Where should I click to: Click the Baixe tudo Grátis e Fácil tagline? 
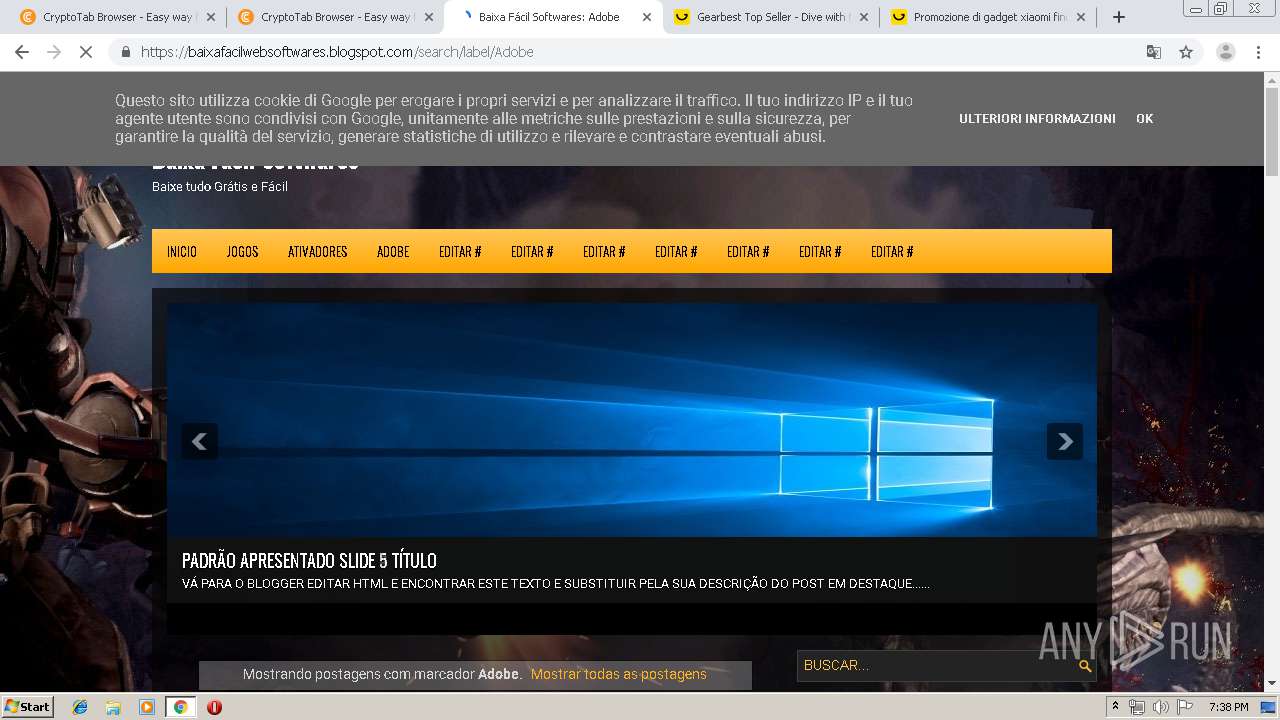pyautogui.click(x=220, y=187)
